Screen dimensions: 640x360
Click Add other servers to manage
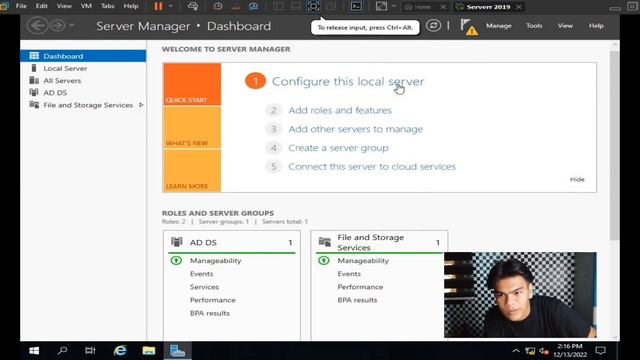tap(356, 129)
